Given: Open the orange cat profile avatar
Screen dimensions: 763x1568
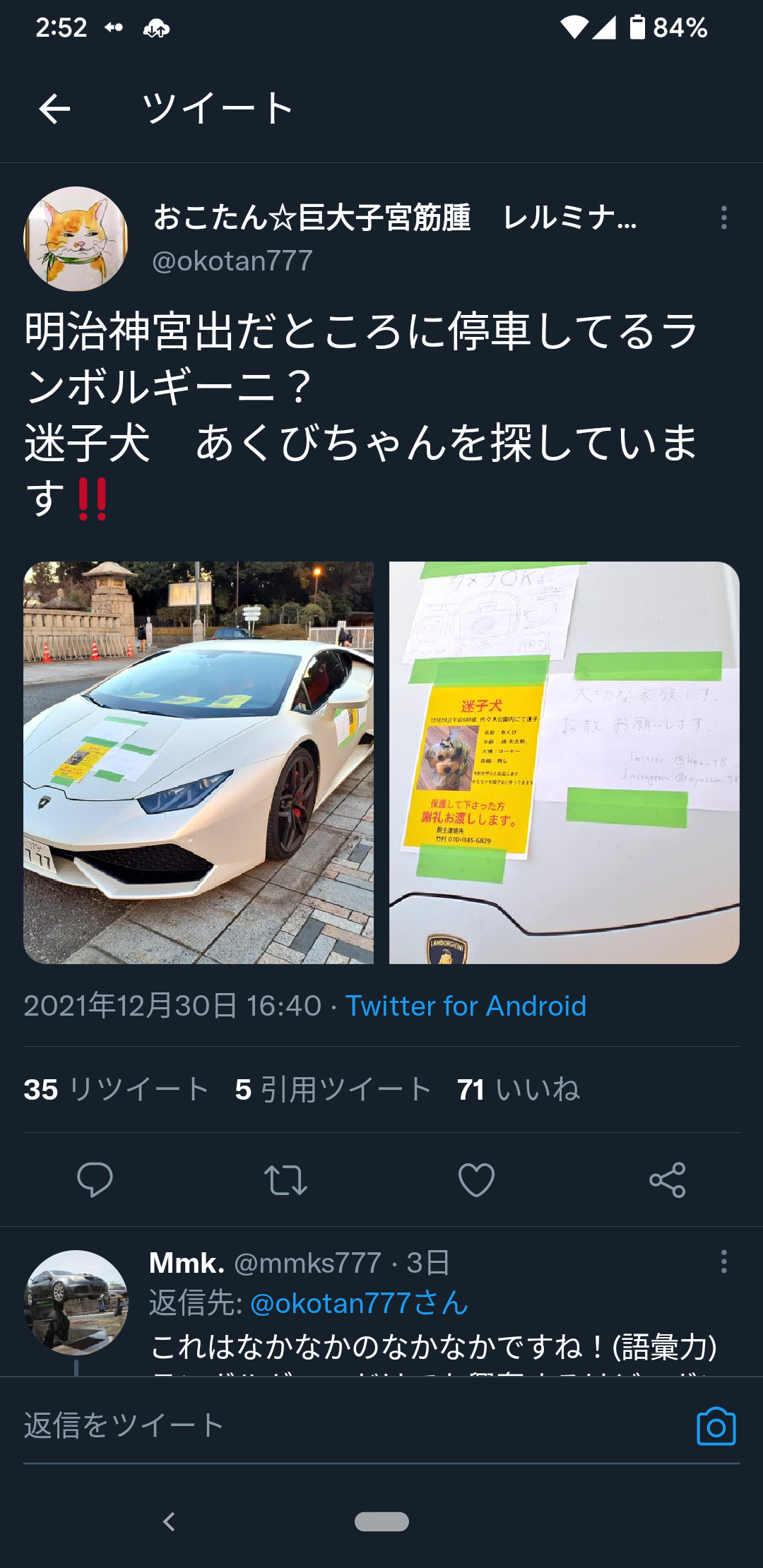Looking at the screenshot, I should (76, 239).
